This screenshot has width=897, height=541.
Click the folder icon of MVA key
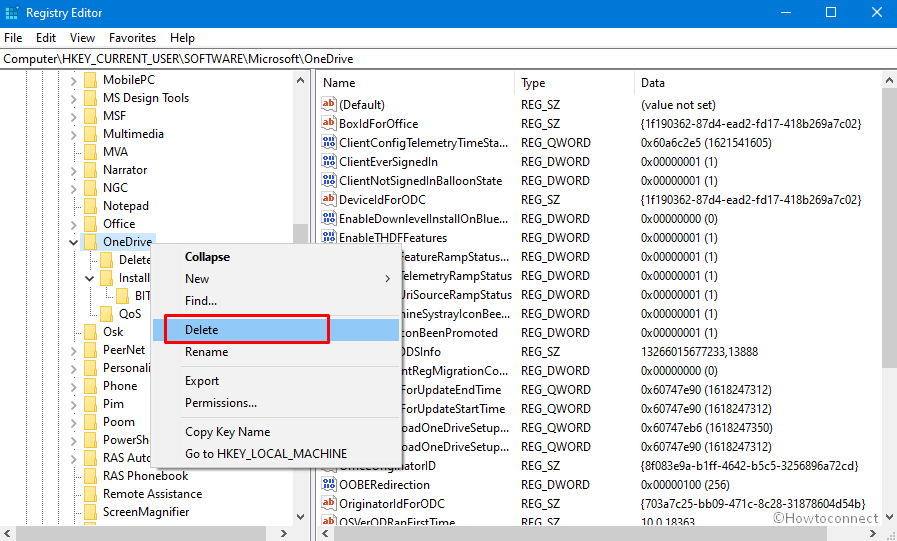[x=90, y=152]
